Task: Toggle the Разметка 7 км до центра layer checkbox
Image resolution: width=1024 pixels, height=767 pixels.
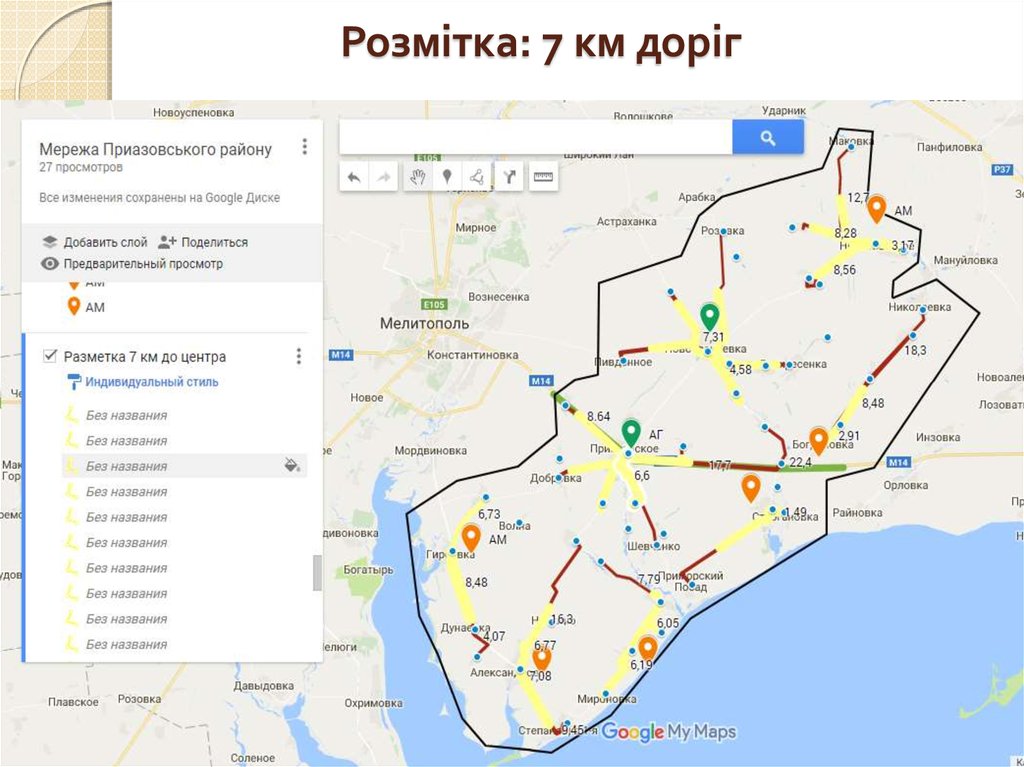Action: (49, 356)
